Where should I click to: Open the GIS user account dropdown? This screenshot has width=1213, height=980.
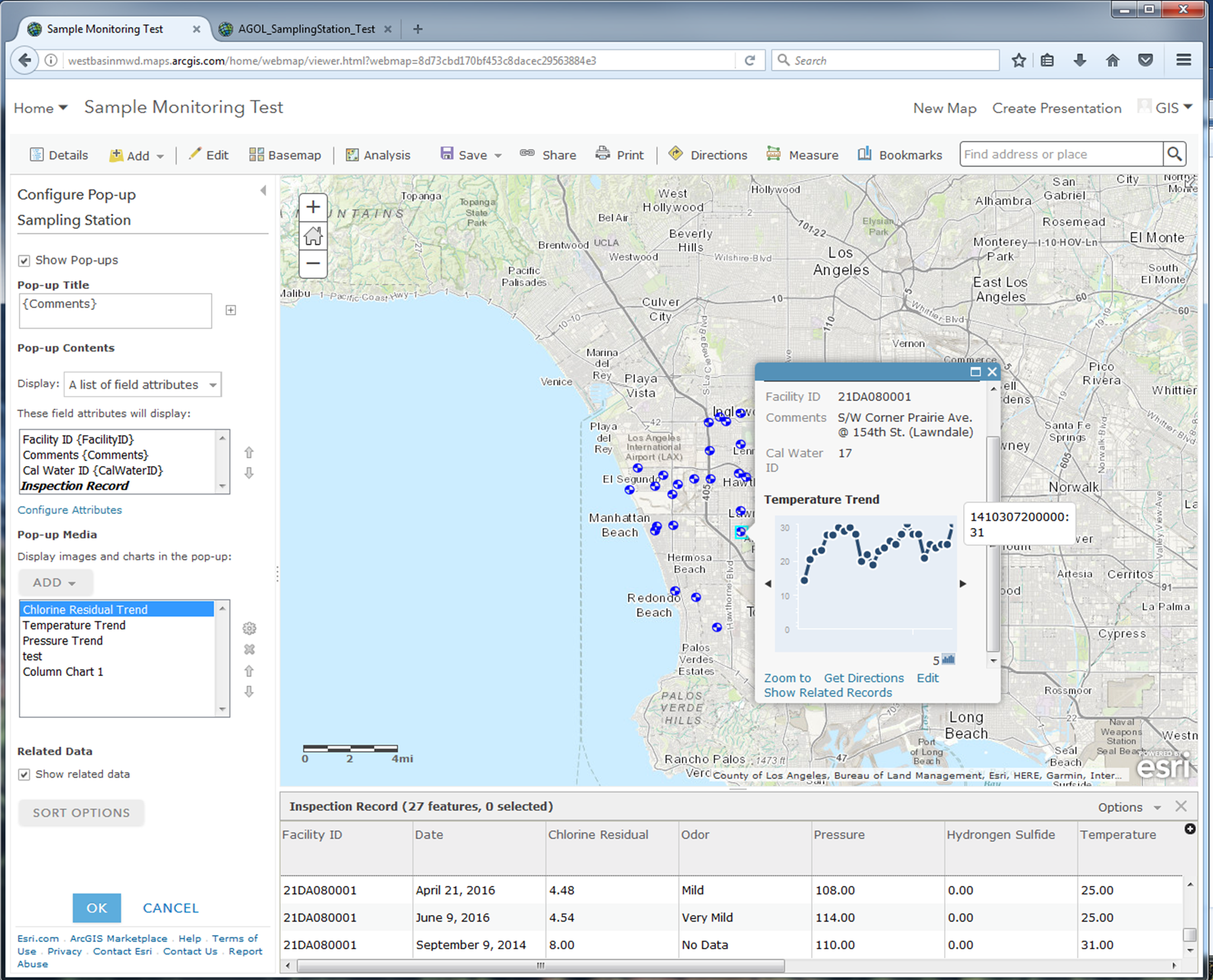coord(1165,107)
